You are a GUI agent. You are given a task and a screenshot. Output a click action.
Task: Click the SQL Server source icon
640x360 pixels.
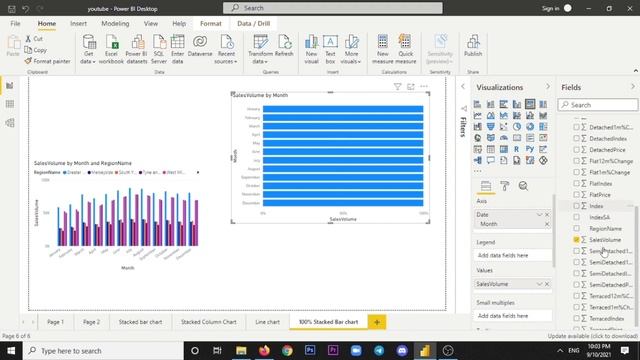pyautogui.click(x=159, y=49)
